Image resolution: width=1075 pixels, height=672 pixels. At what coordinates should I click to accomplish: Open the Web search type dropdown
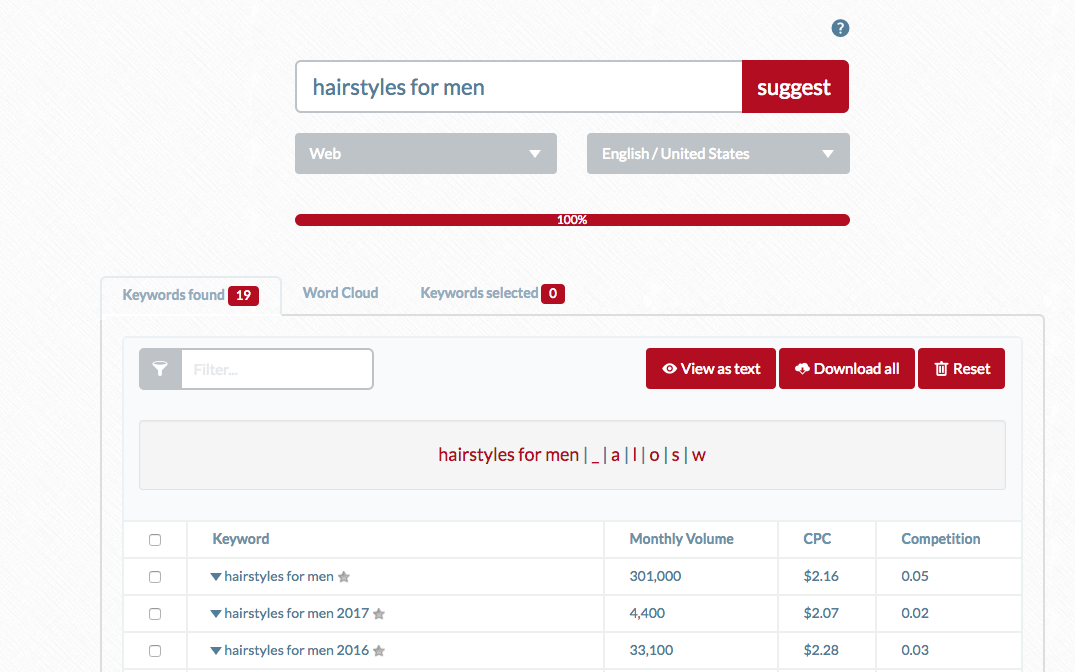pyautogui.click(x=425, y=154)
